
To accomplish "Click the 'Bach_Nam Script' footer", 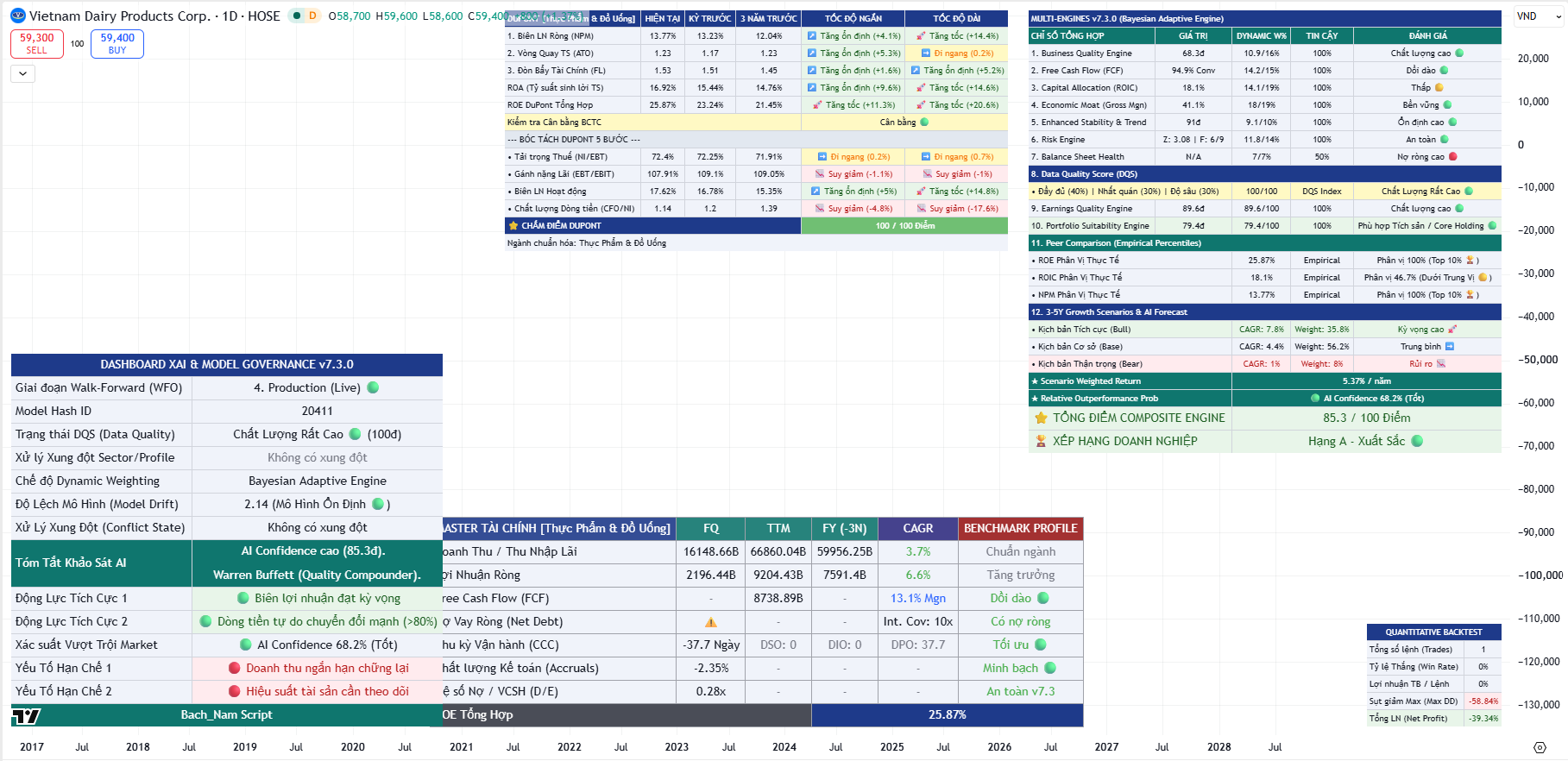I will [x=227, y=715].
